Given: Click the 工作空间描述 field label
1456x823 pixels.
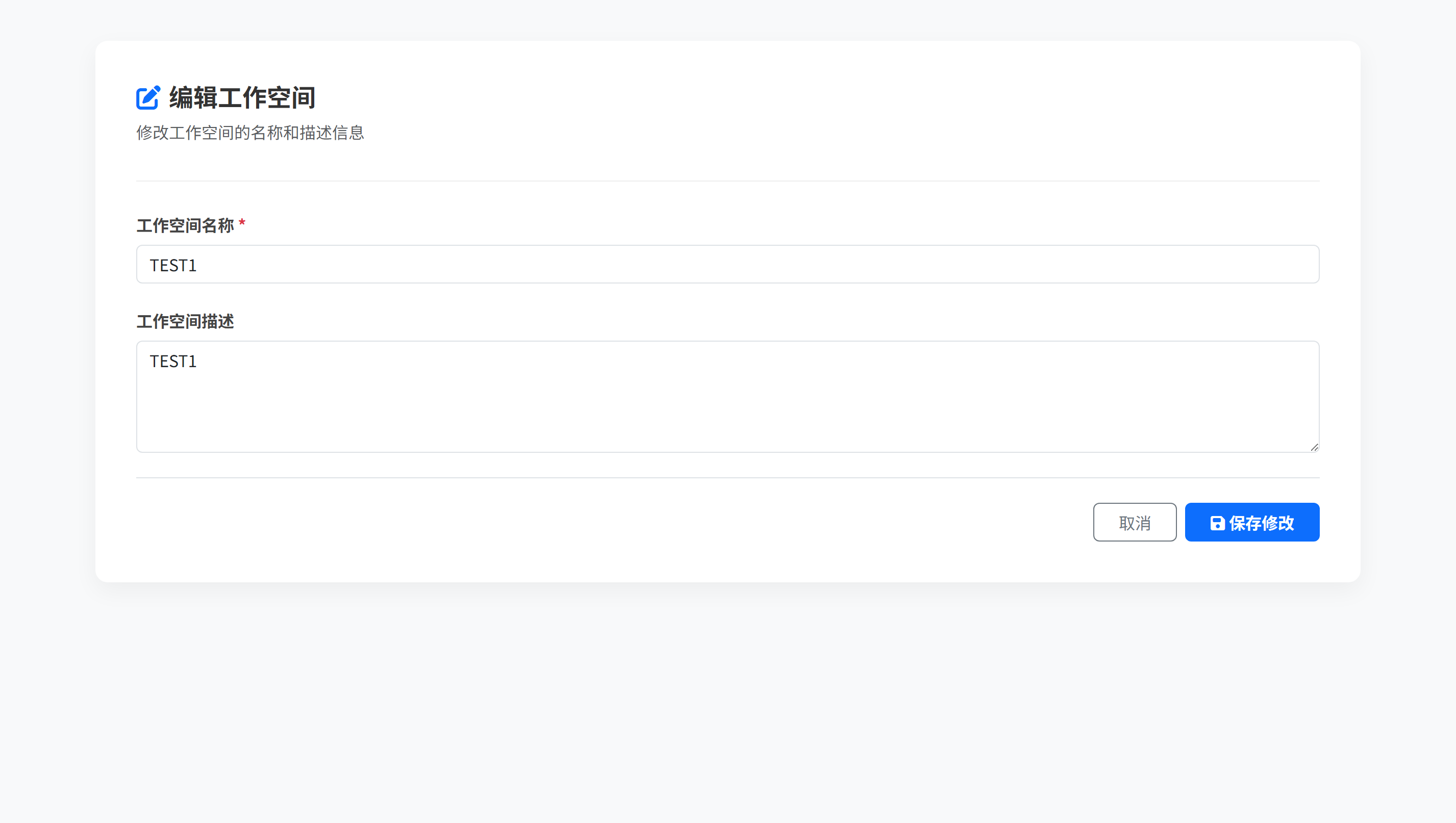Looking at the screenshot, I should point(185,321).
